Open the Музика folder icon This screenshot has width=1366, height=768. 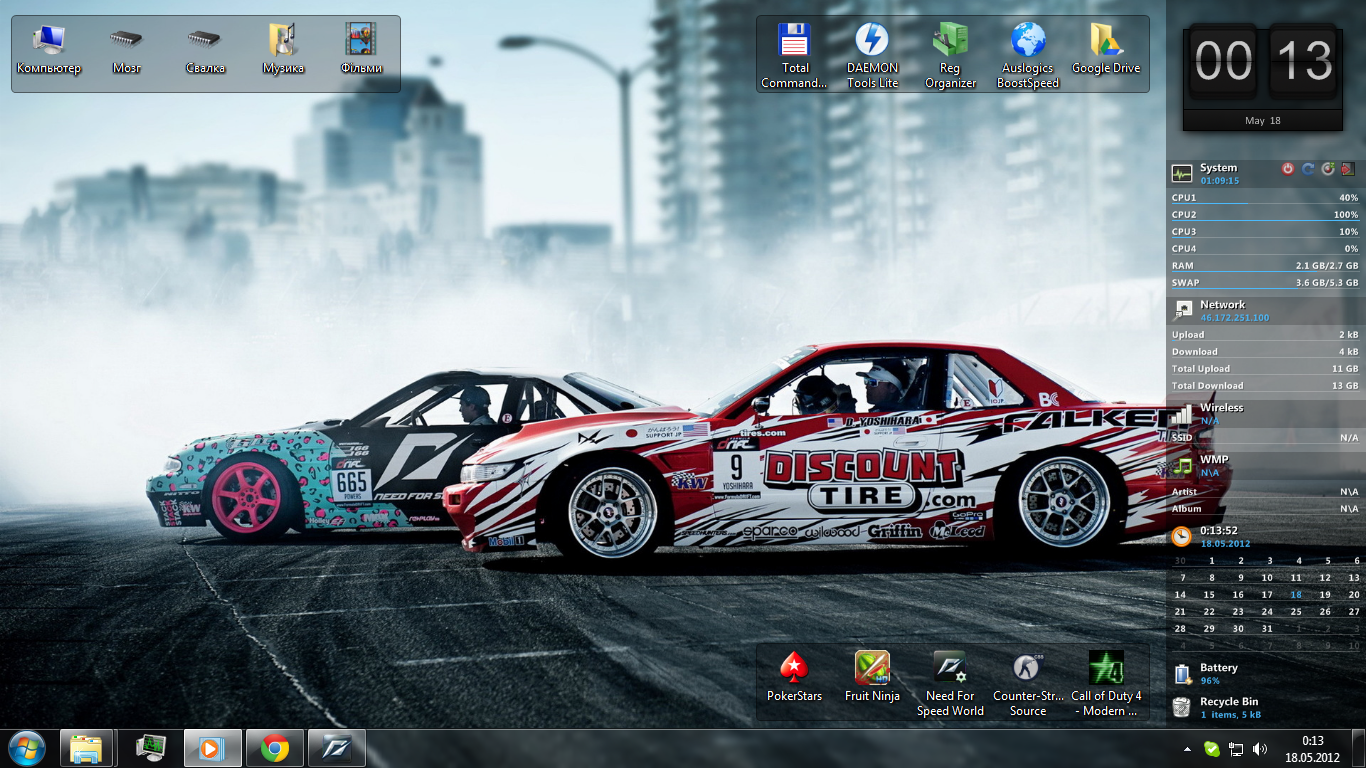[283, 50]
